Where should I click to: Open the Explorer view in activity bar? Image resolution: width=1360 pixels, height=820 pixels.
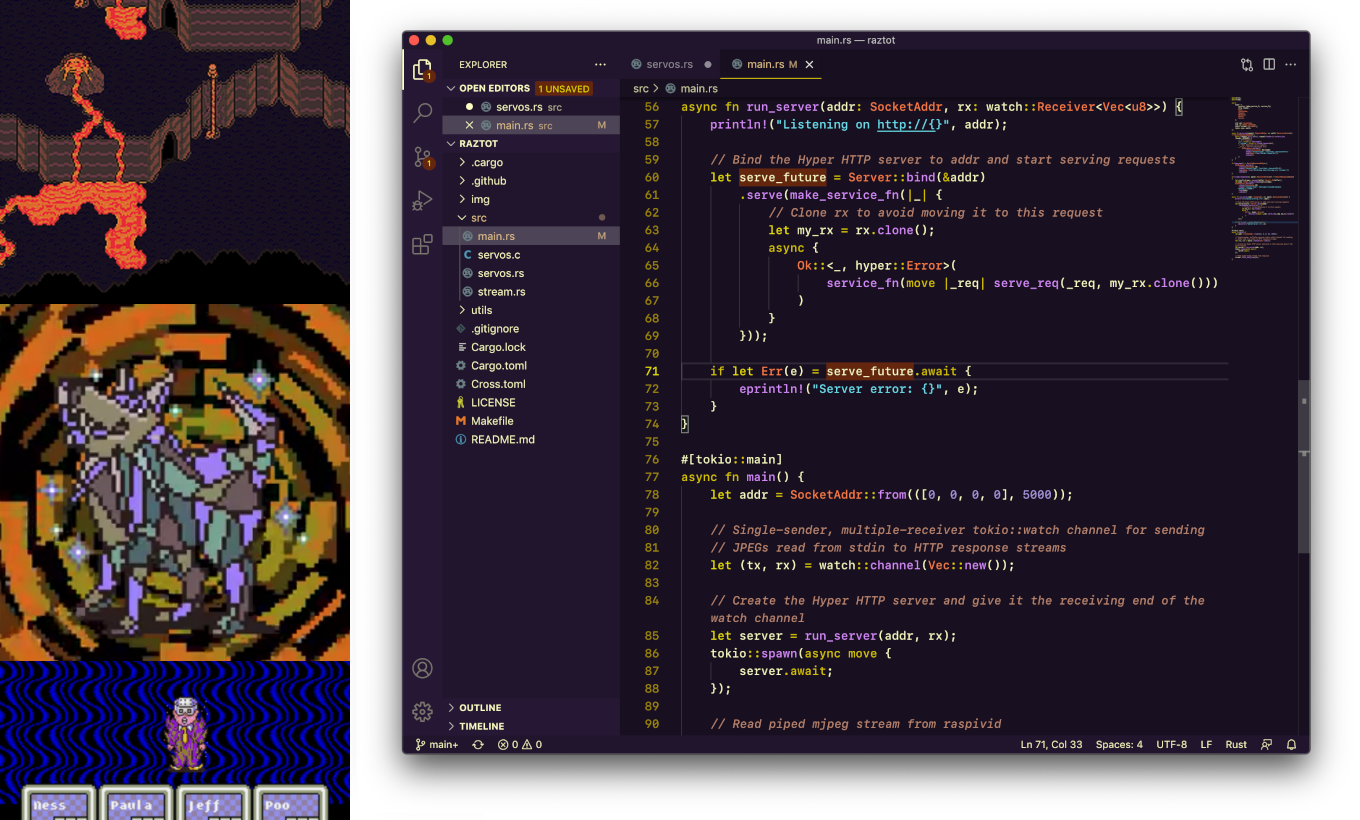click(x=422, y=69)
